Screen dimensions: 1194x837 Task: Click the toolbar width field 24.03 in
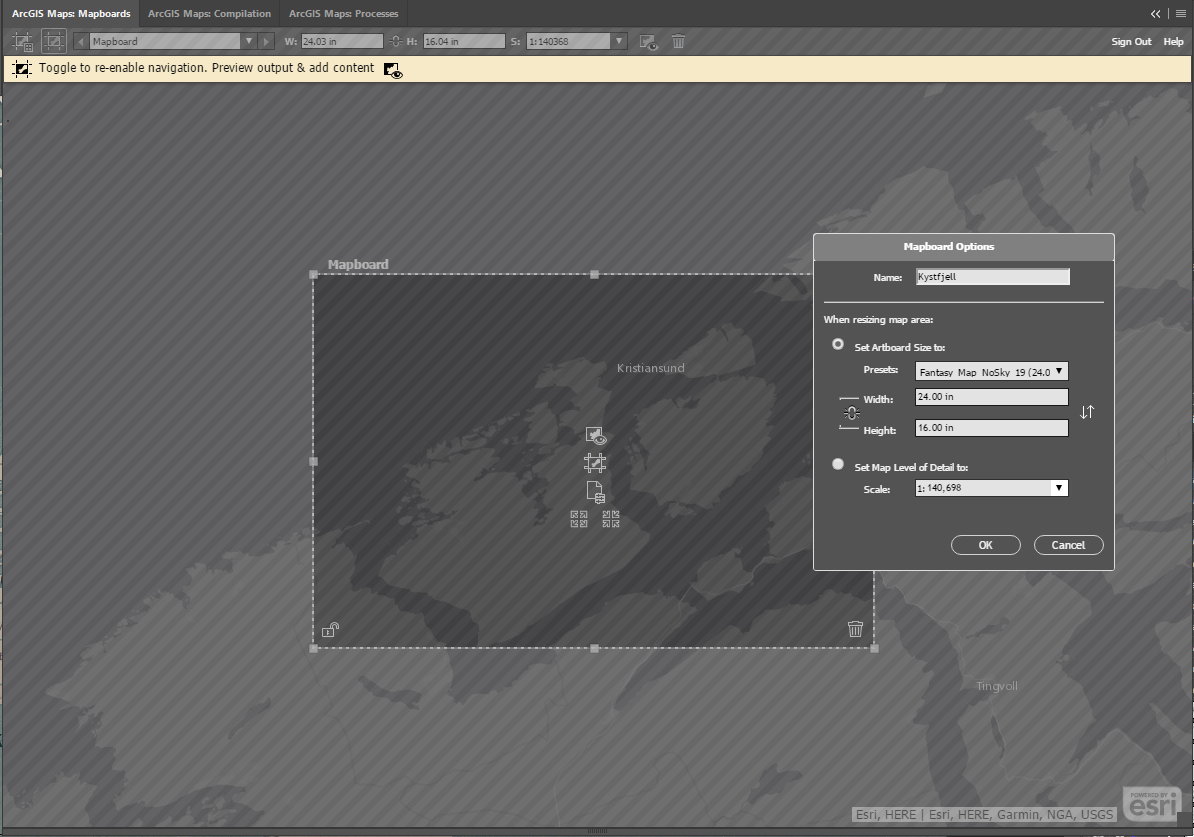342,41
